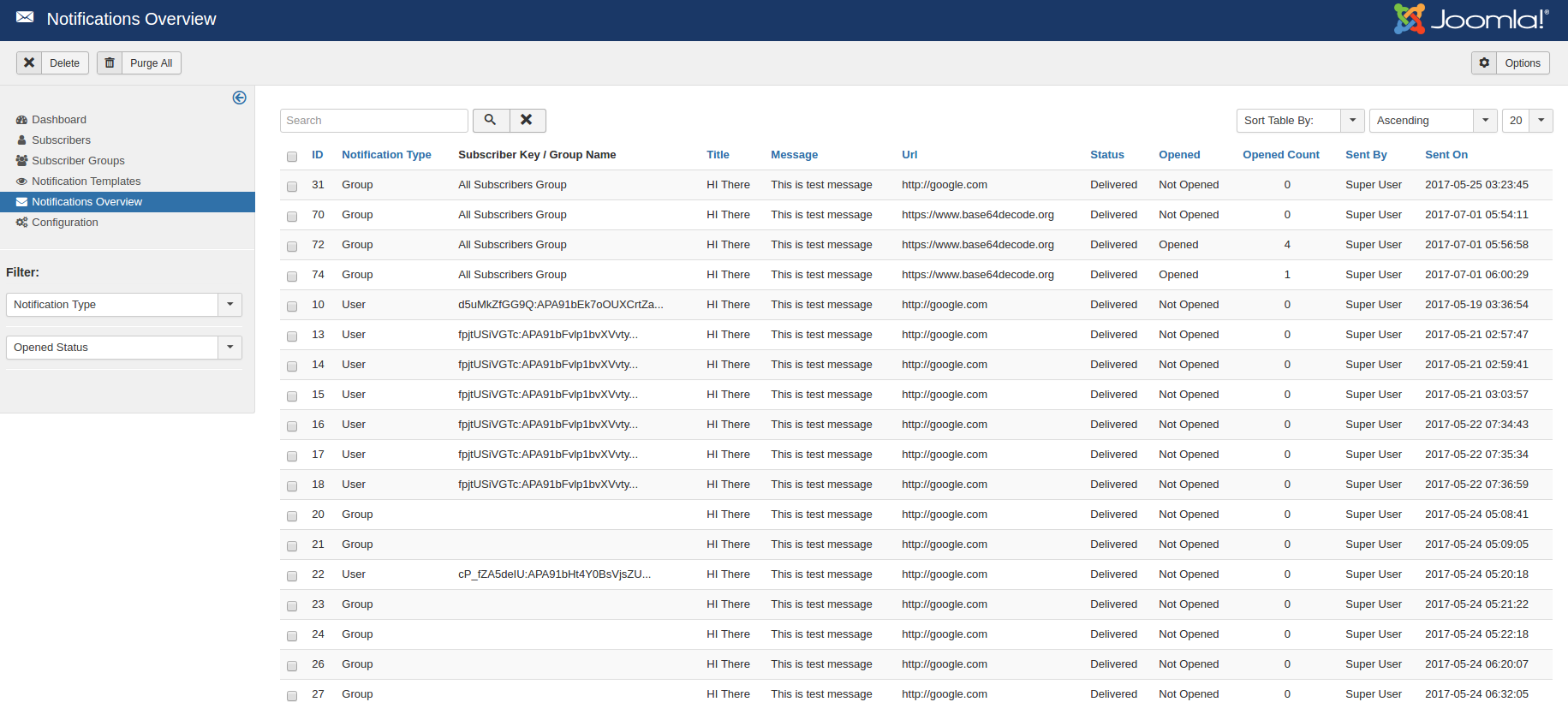Open Dashboard from the sidebar

[x=59, y=120]
